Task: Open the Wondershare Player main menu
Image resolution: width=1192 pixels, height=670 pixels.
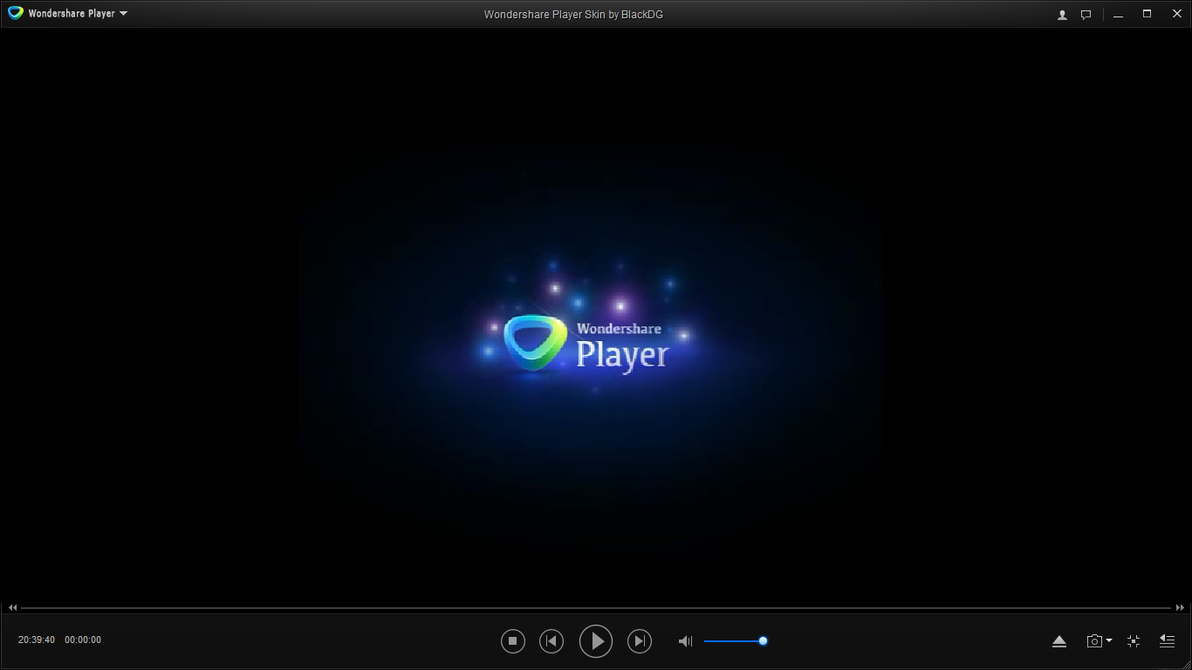Action: (78, 14)
